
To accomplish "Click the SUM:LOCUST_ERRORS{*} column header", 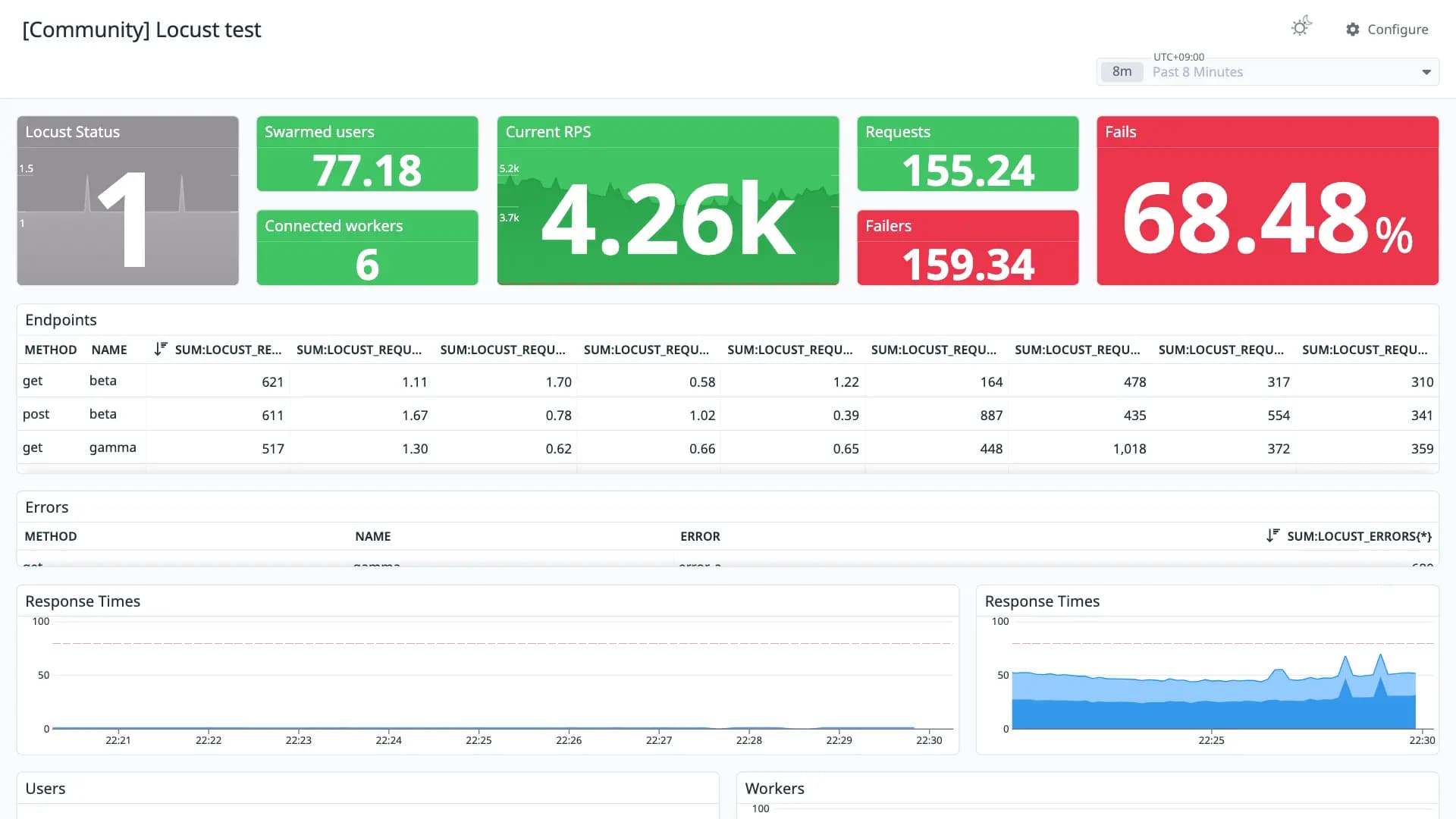I will point(1359,536).
